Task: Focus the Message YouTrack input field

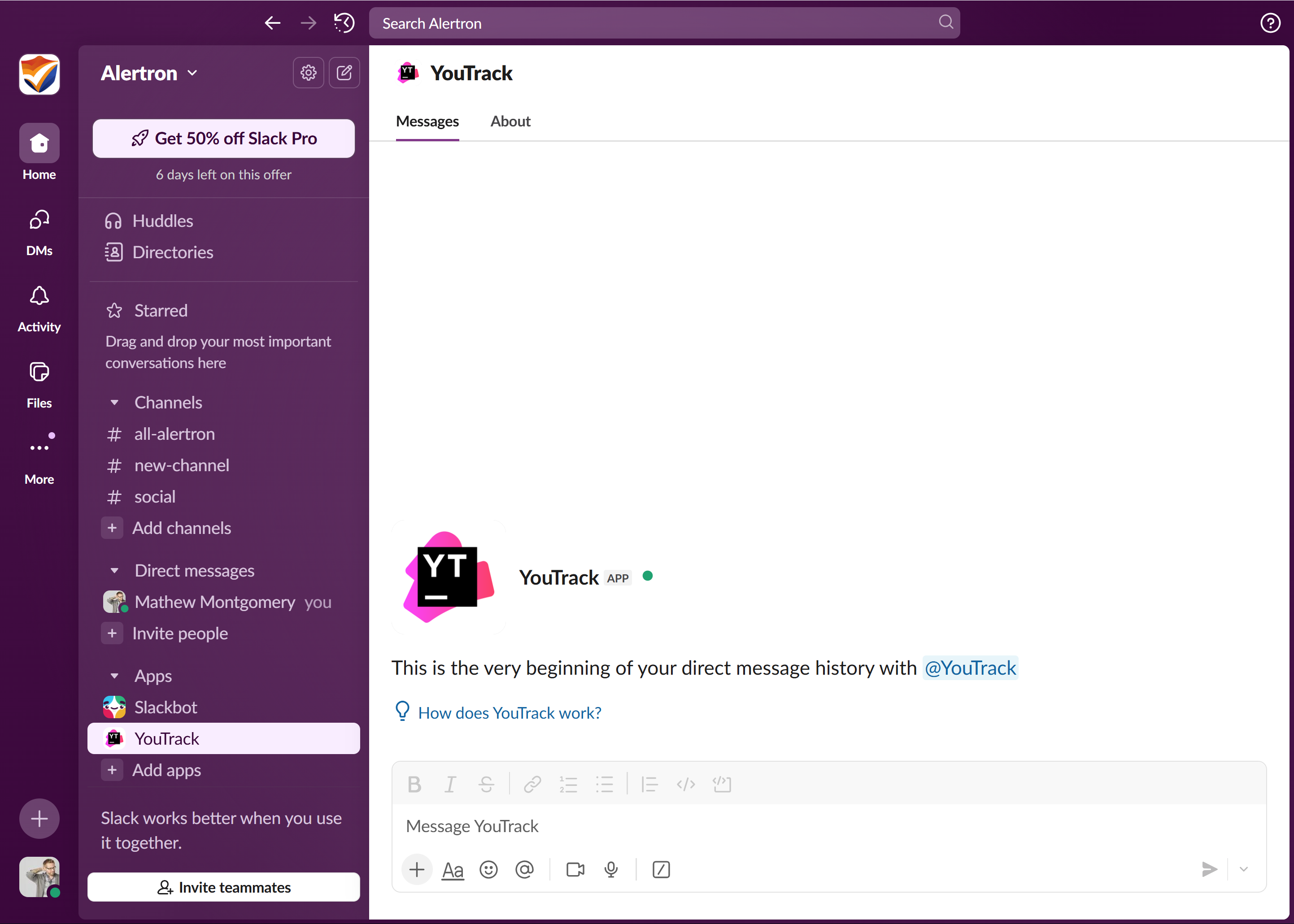Action: tap(797, 826)
